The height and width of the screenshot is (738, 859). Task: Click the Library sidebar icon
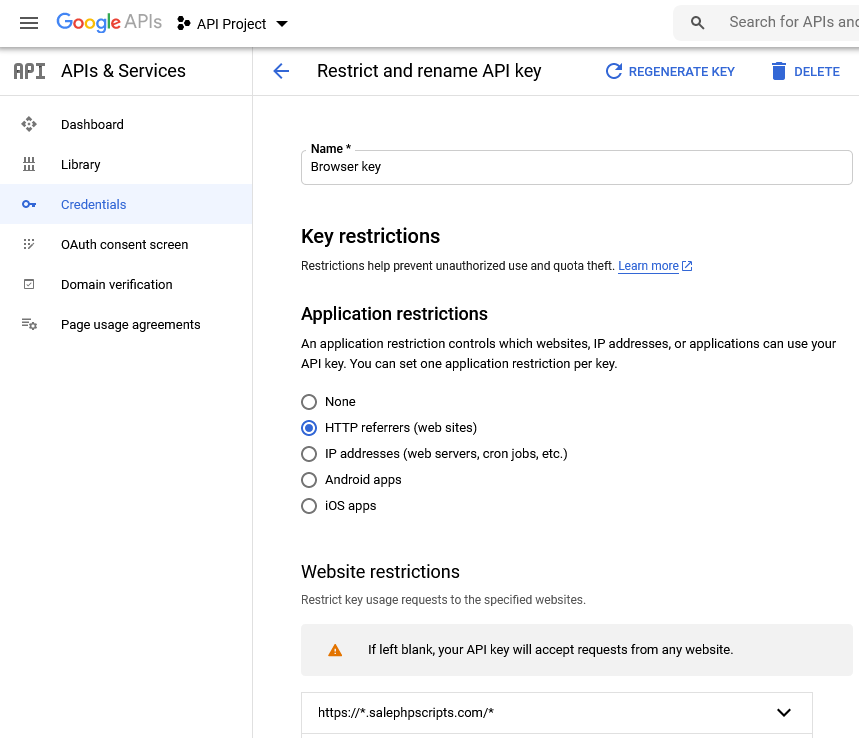pyautogui.click(x=29, y=164)
